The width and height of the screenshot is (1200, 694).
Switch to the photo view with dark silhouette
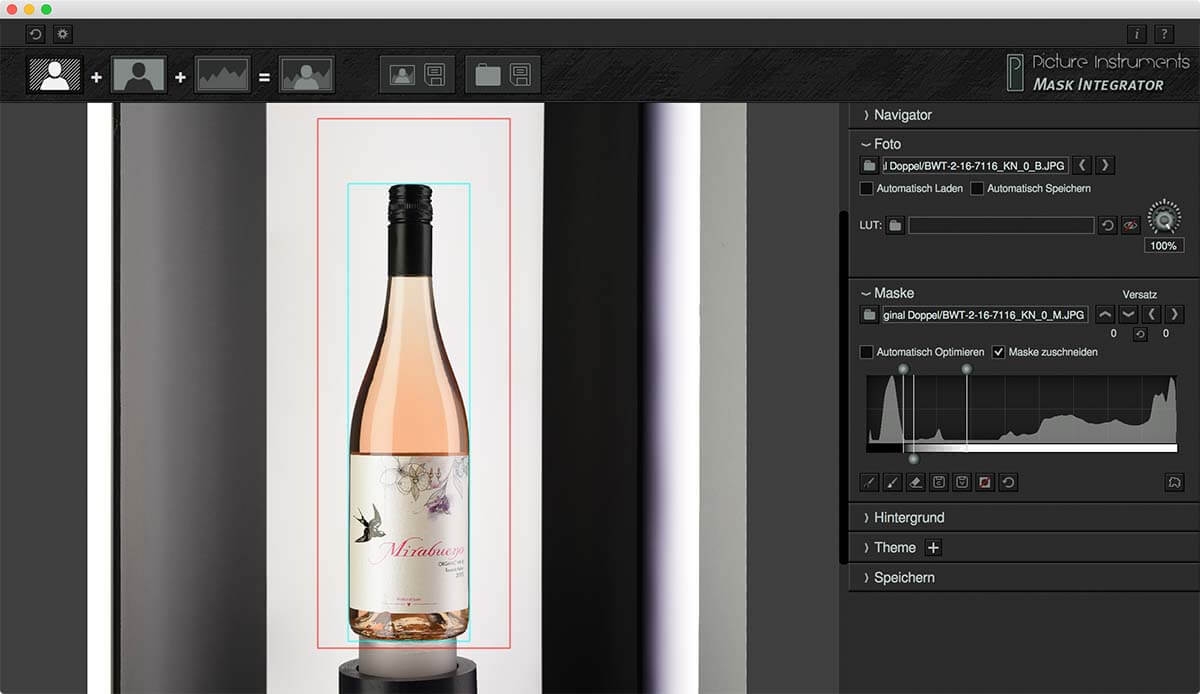click(139, 75)
